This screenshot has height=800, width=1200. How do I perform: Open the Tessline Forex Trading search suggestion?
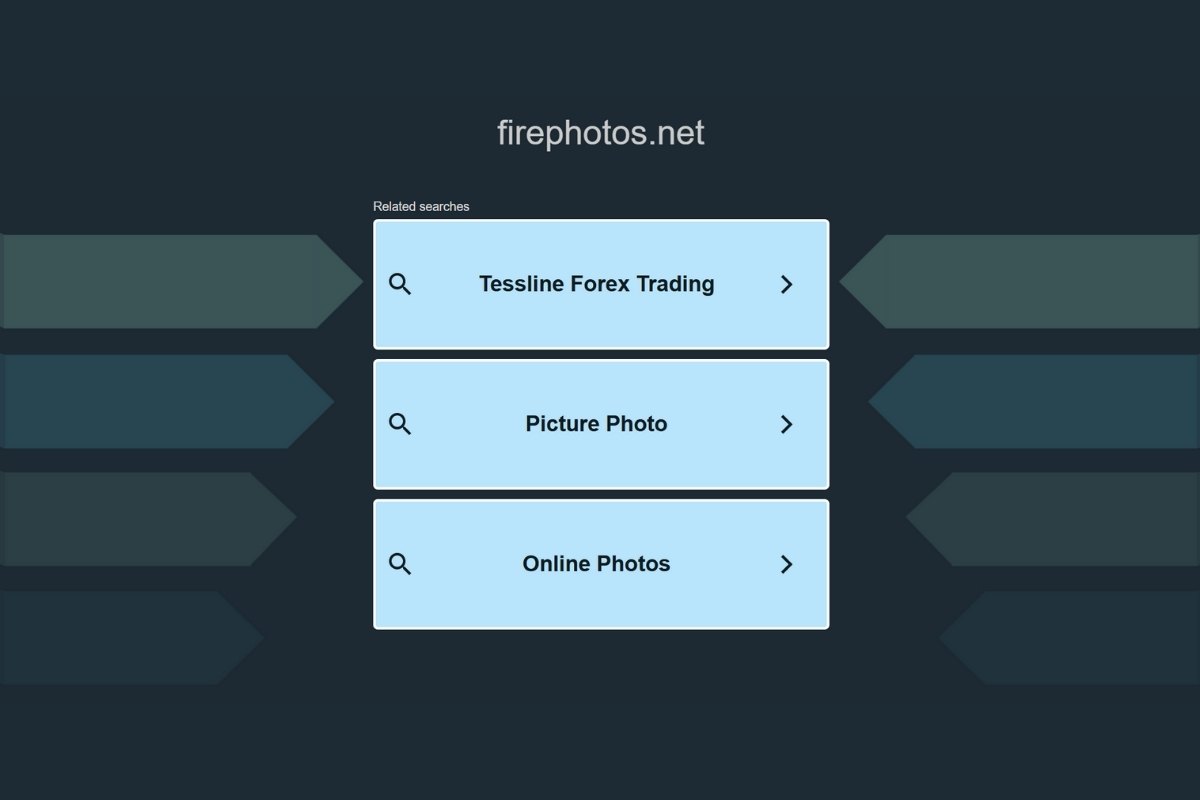point(596,284)
